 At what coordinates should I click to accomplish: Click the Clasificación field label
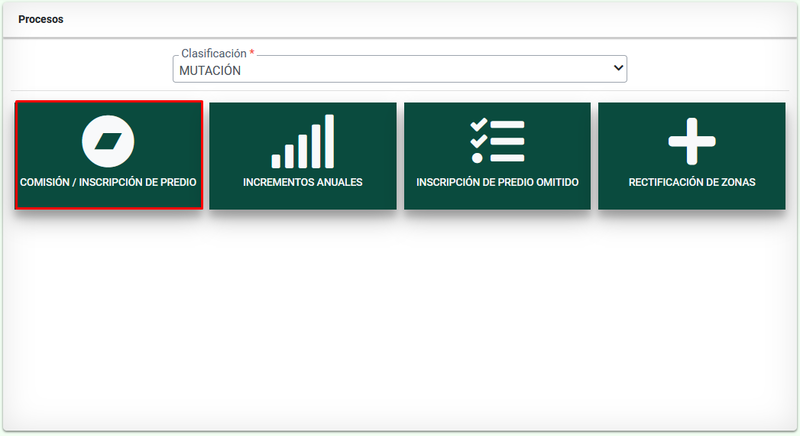[213, 52]
